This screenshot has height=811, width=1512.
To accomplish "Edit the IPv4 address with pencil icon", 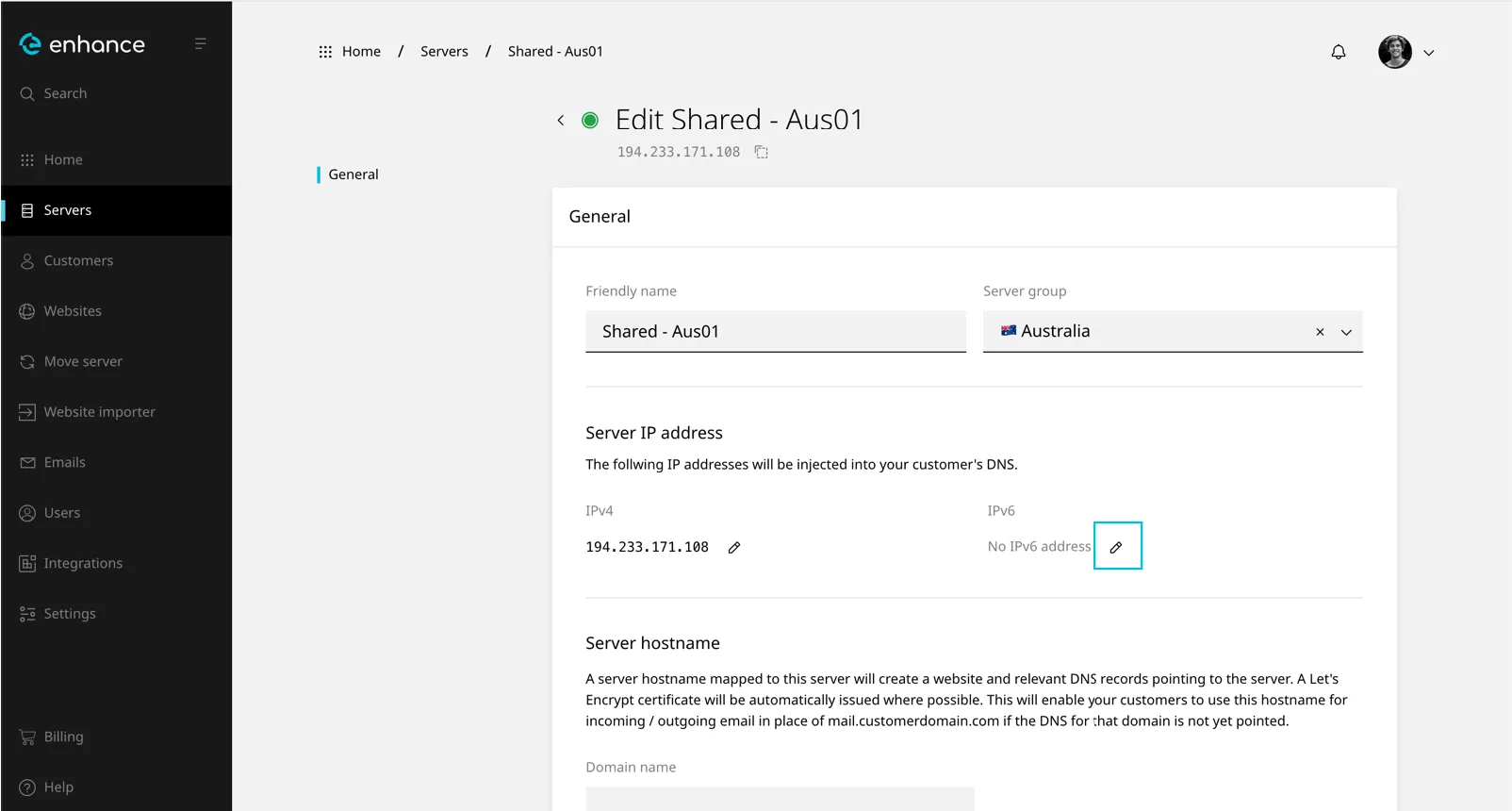I will pyautogui.click(x=734, y=547).
